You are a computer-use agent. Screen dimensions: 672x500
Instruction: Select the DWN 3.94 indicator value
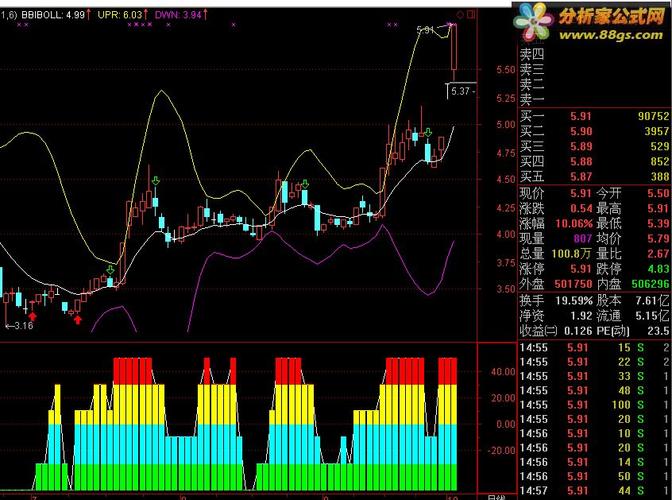coord(178,15)
